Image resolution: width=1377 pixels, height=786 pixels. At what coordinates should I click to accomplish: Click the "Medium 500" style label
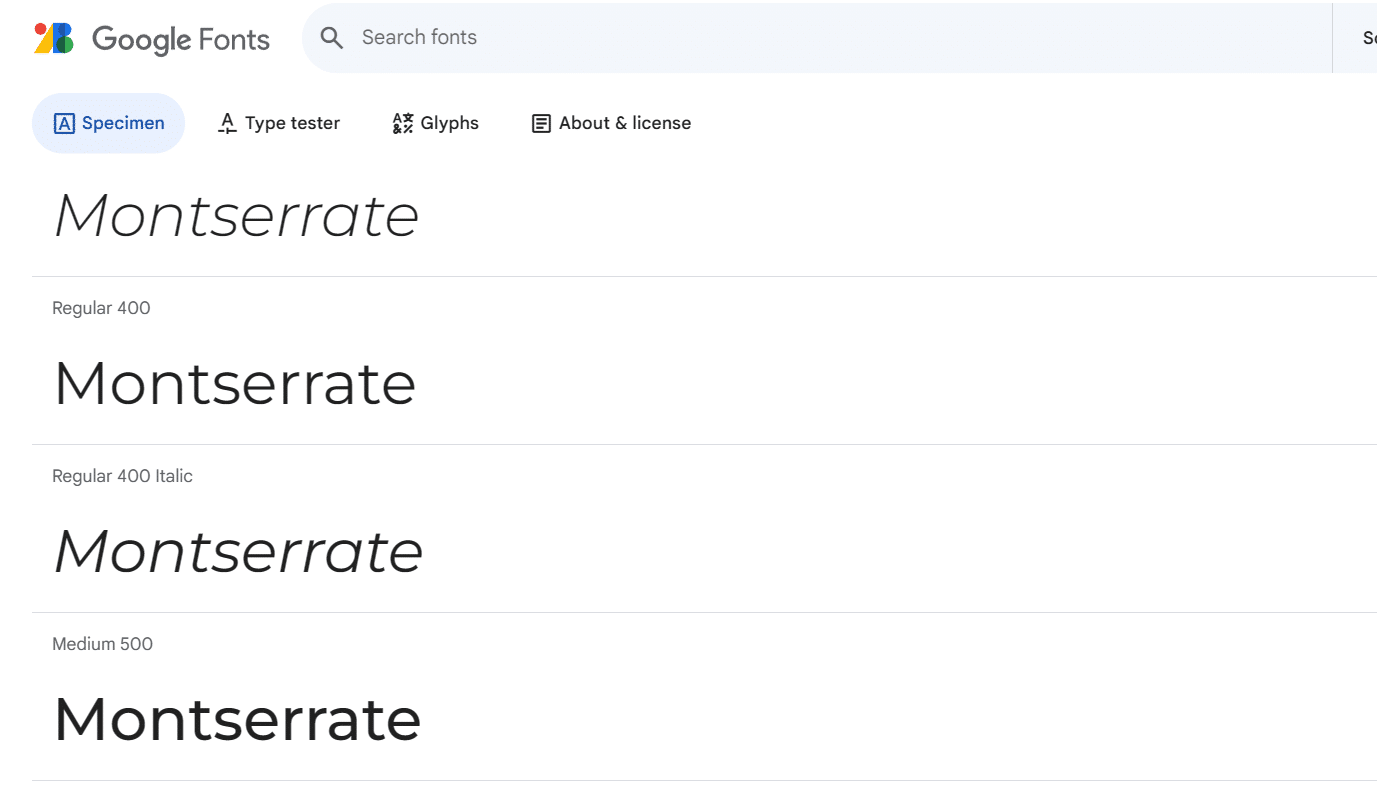tap(102, 644)
